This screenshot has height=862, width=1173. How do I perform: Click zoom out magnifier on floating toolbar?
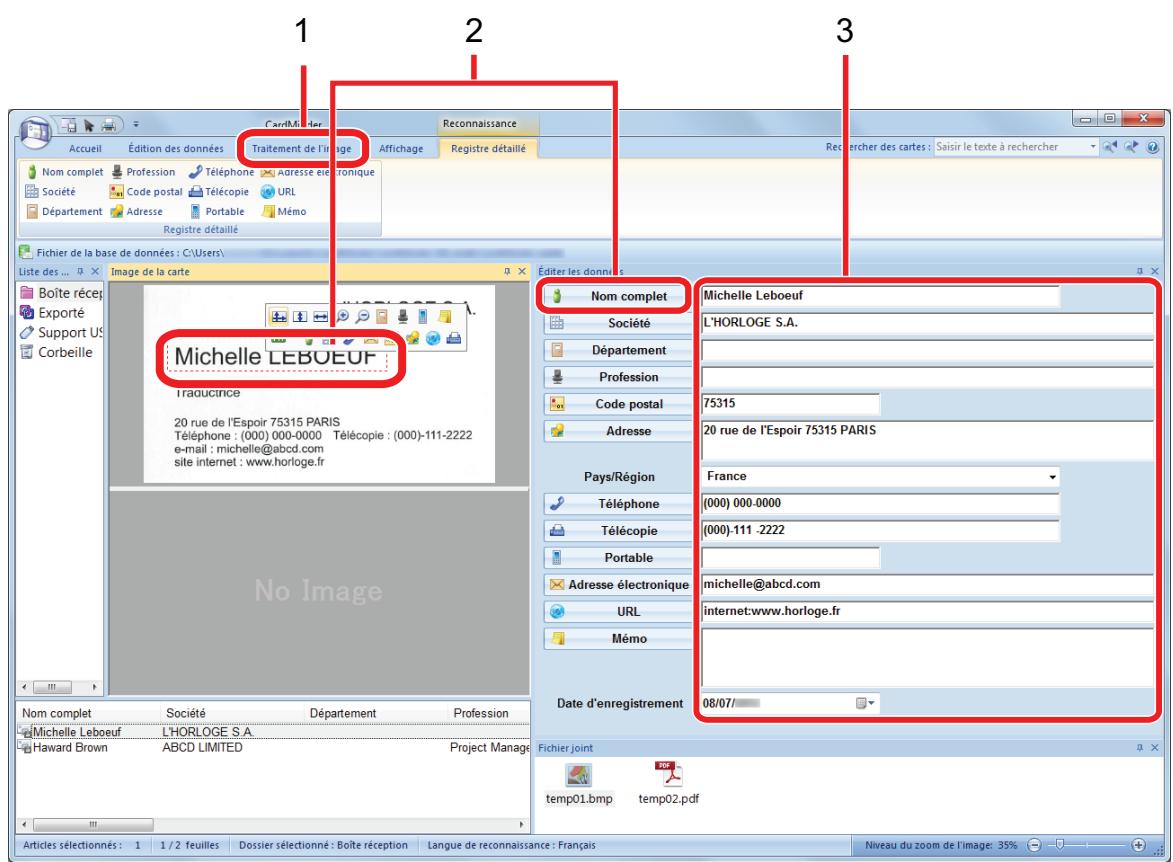362,317
